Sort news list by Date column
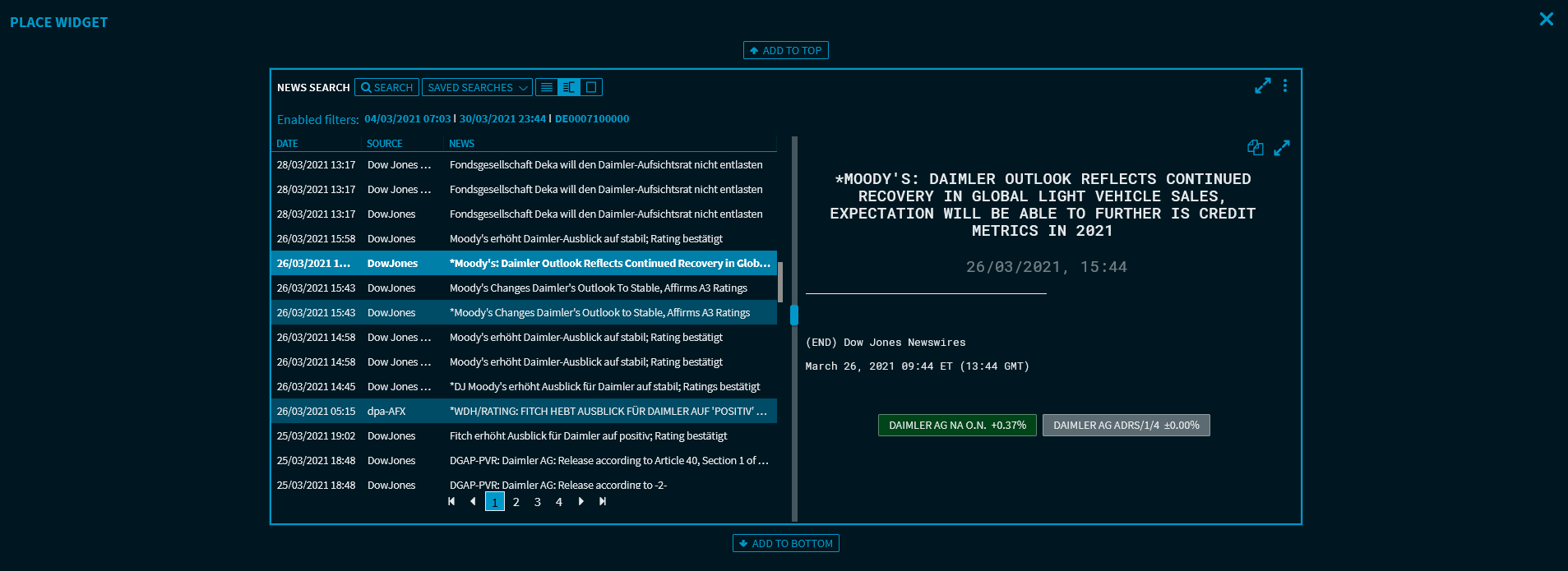 click(x=287, y=144)
